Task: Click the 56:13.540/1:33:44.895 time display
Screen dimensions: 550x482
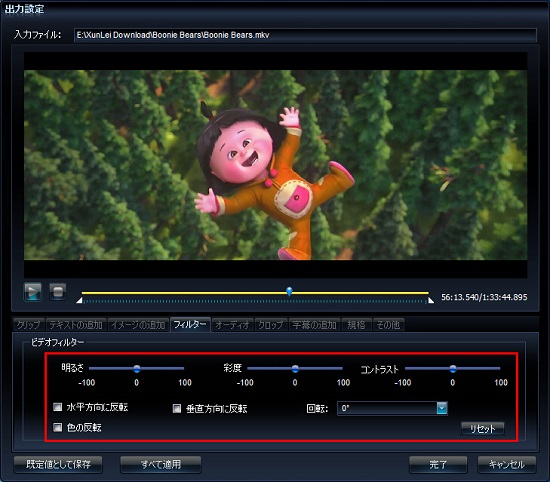Action: 484,297
